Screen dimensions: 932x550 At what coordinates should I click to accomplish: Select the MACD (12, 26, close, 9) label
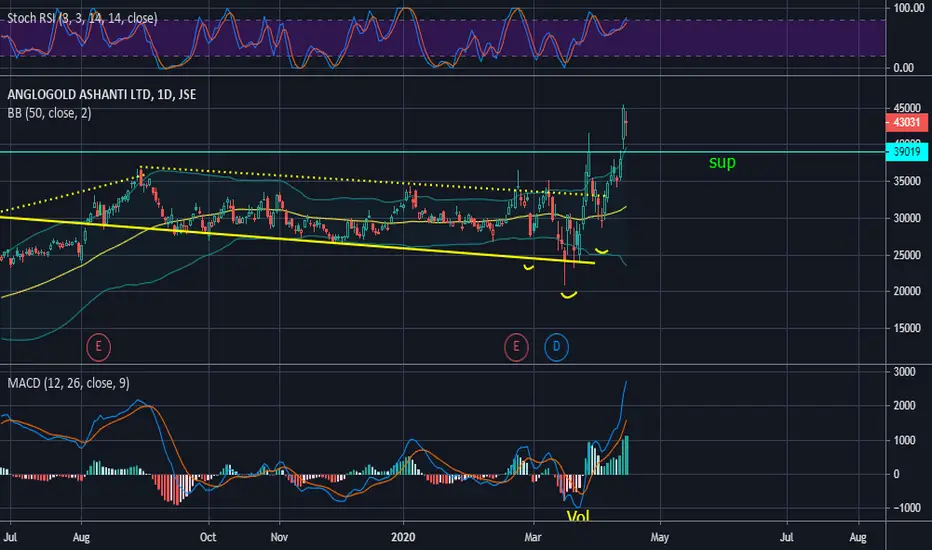[68, 383]
